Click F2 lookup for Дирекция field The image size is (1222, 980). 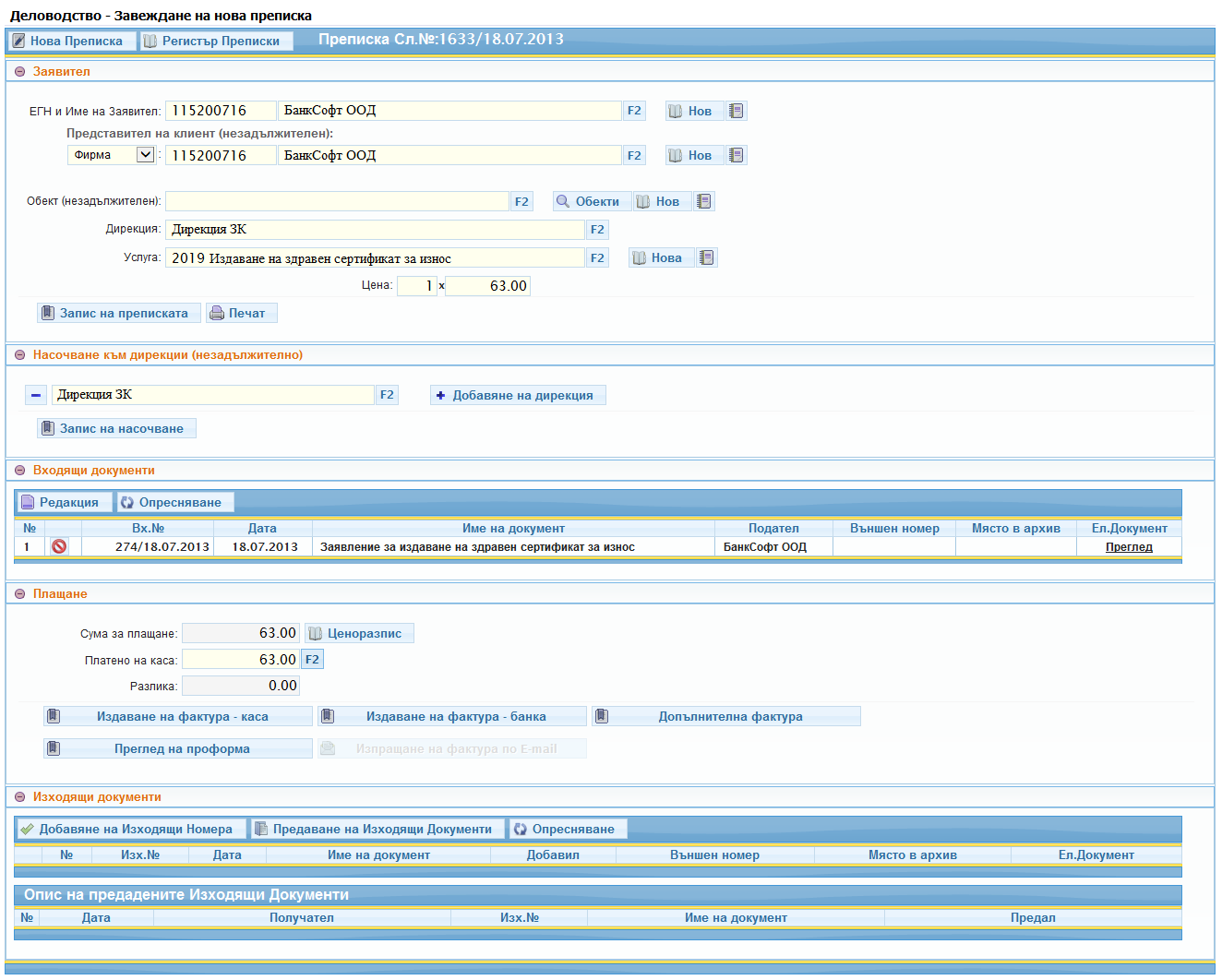click(597, 230)
